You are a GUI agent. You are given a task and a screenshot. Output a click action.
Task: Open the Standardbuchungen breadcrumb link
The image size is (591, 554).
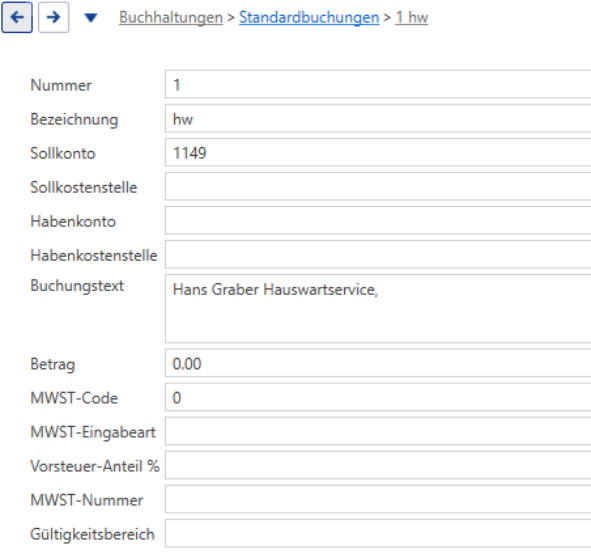pyautogui.click(x=309, y=17)
